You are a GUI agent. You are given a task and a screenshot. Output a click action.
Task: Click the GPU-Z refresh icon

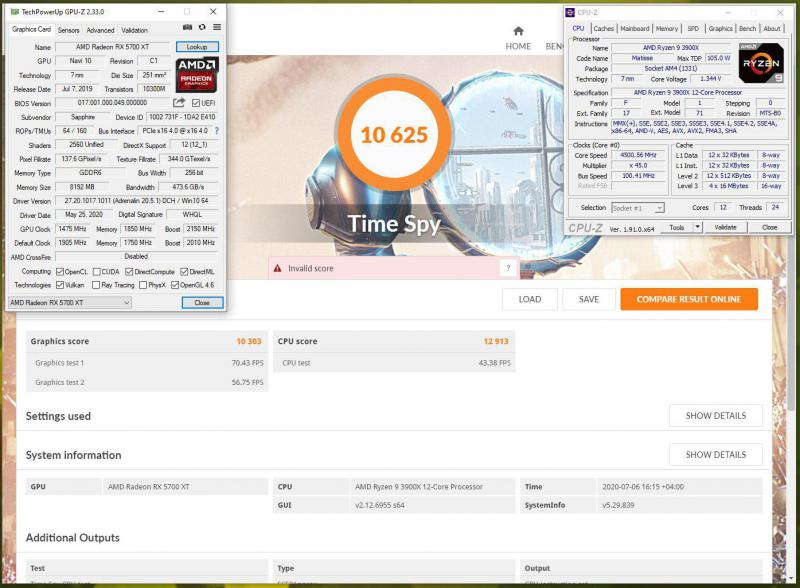(x=202, y=28)
